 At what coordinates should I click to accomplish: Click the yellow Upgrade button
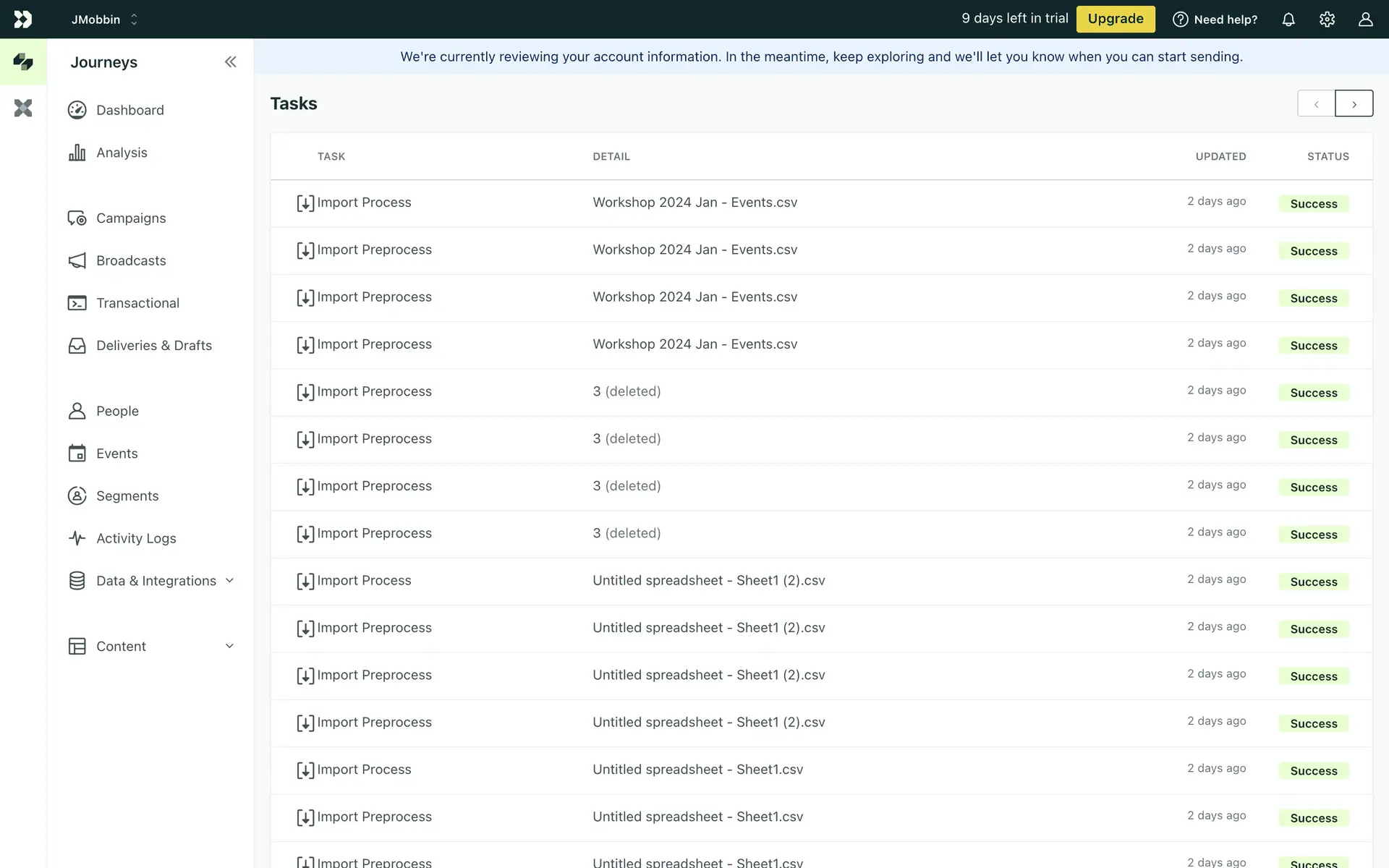tap(1115, 20)
